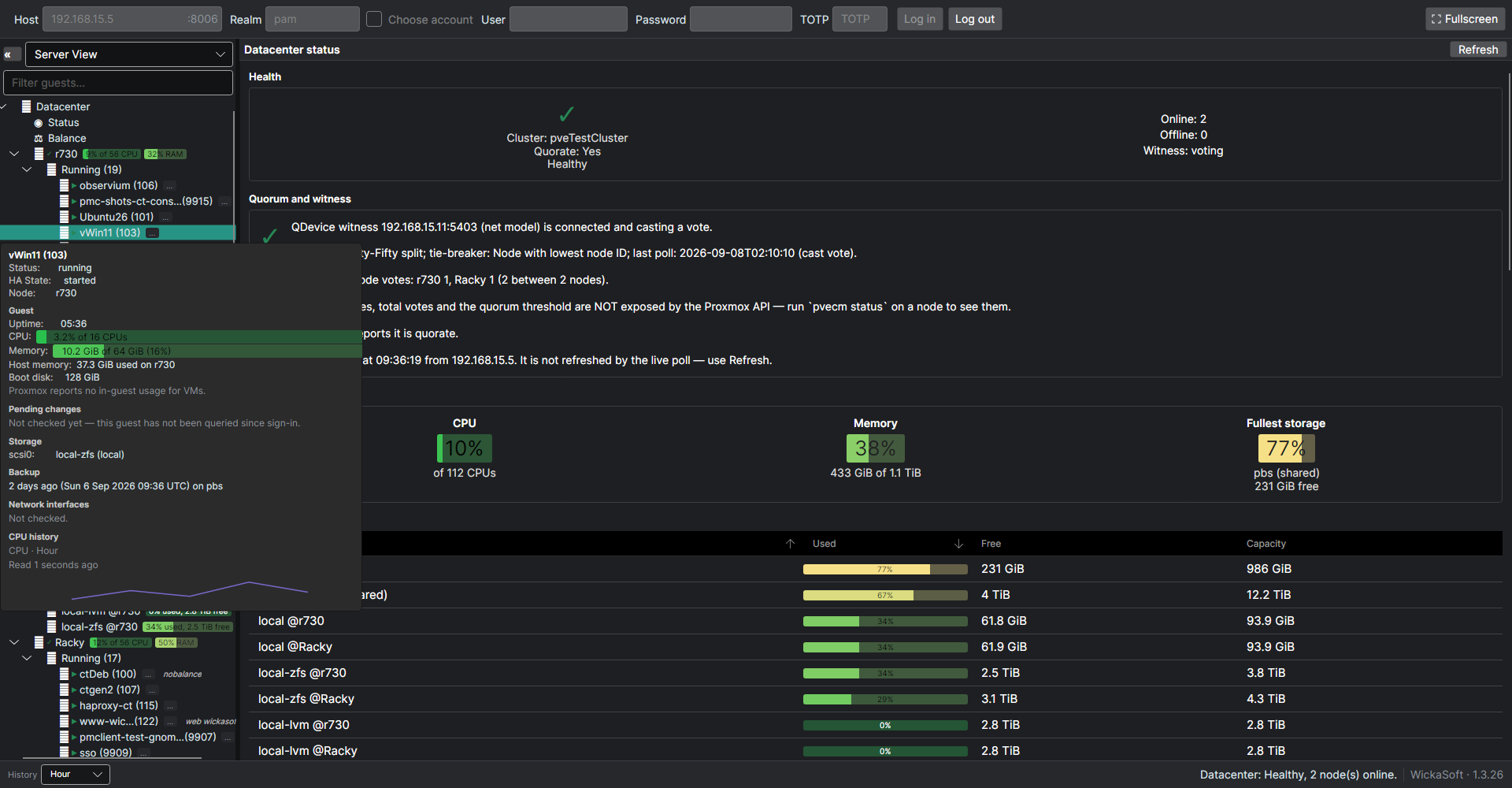
Task: Click the CPU 10% usage gauge
Action: coord(465,448)
